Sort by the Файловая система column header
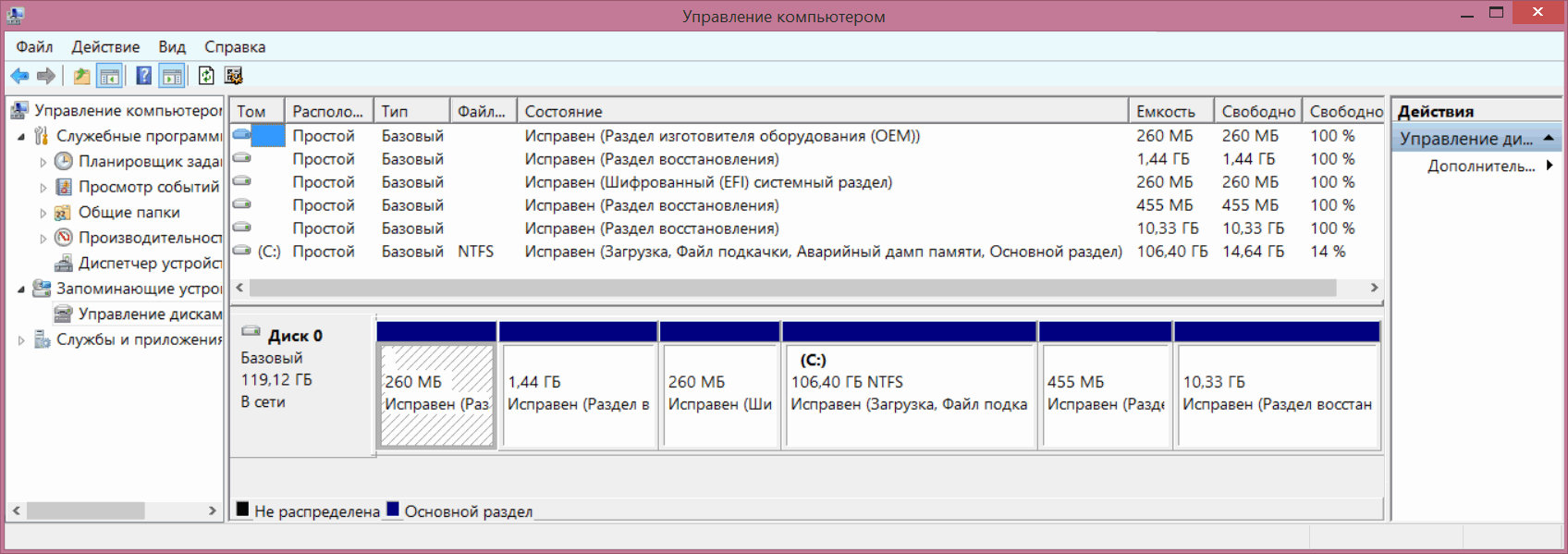Viewport: 1568px width, 554px height. [x=484, y=111]
